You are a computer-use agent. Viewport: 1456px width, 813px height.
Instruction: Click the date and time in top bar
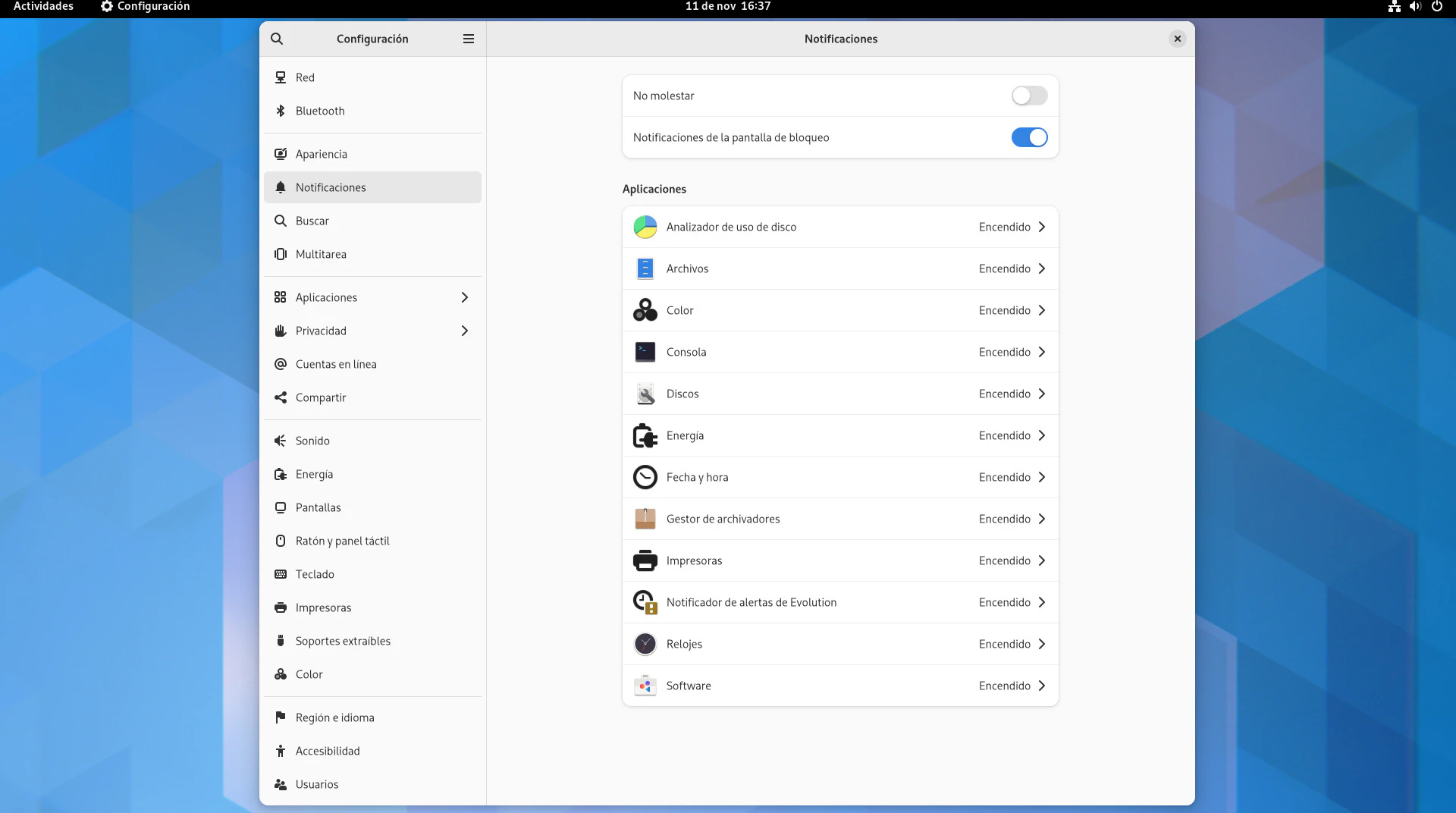tap(727, 7)
